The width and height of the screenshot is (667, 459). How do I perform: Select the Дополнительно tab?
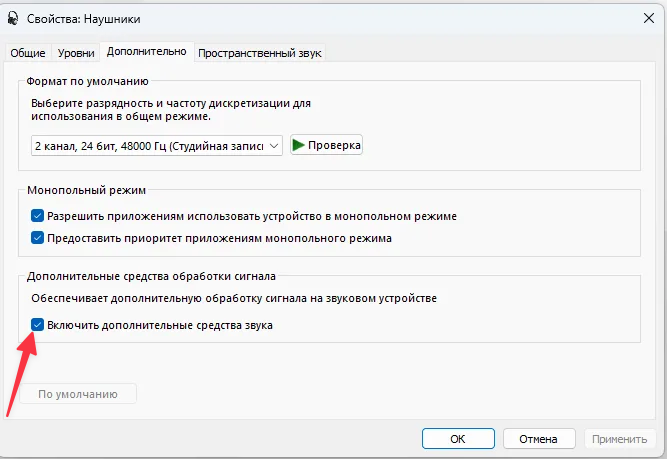[147, 52]
